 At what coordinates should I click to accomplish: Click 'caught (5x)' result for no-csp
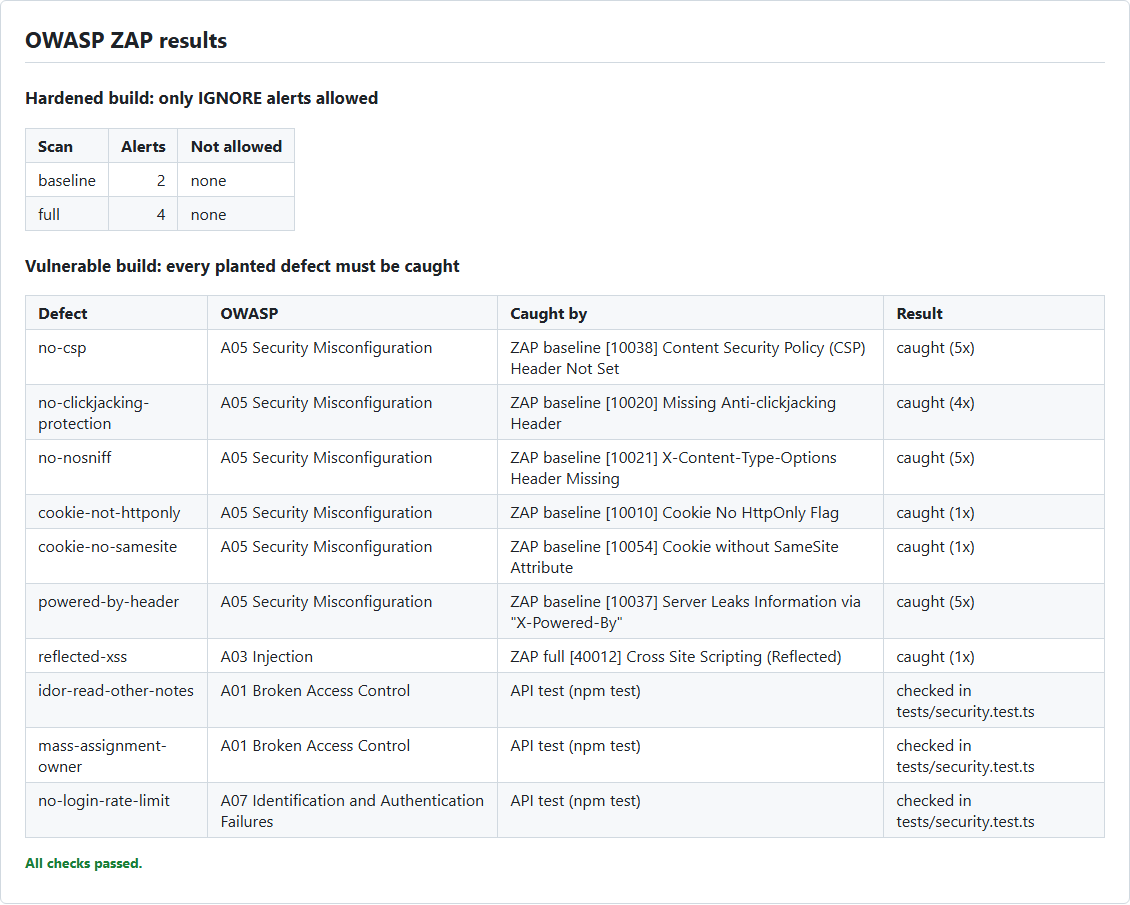(x=994, y=357)
